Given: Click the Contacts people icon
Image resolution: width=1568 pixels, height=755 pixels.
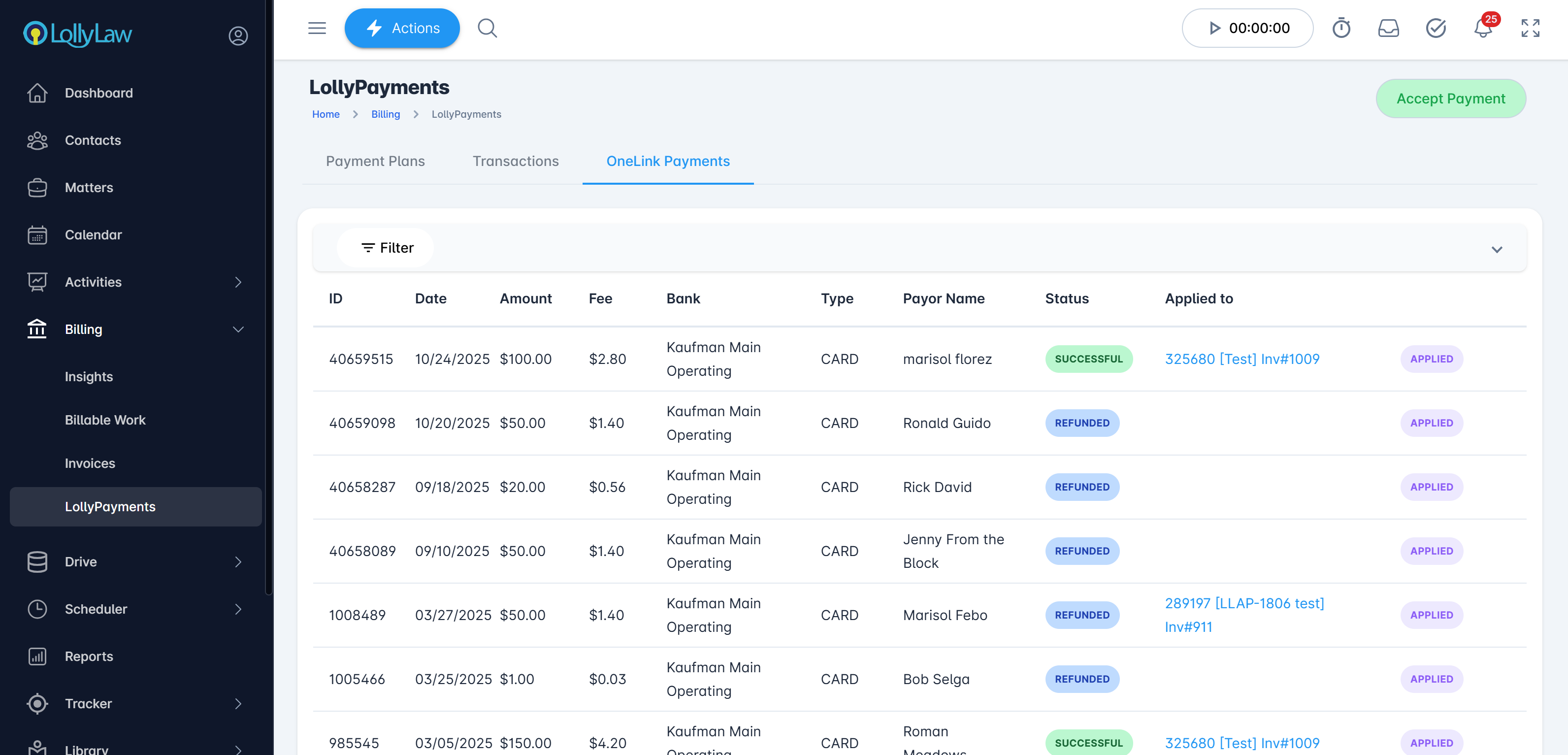Looking at the screenshot, I should [37, 140].
